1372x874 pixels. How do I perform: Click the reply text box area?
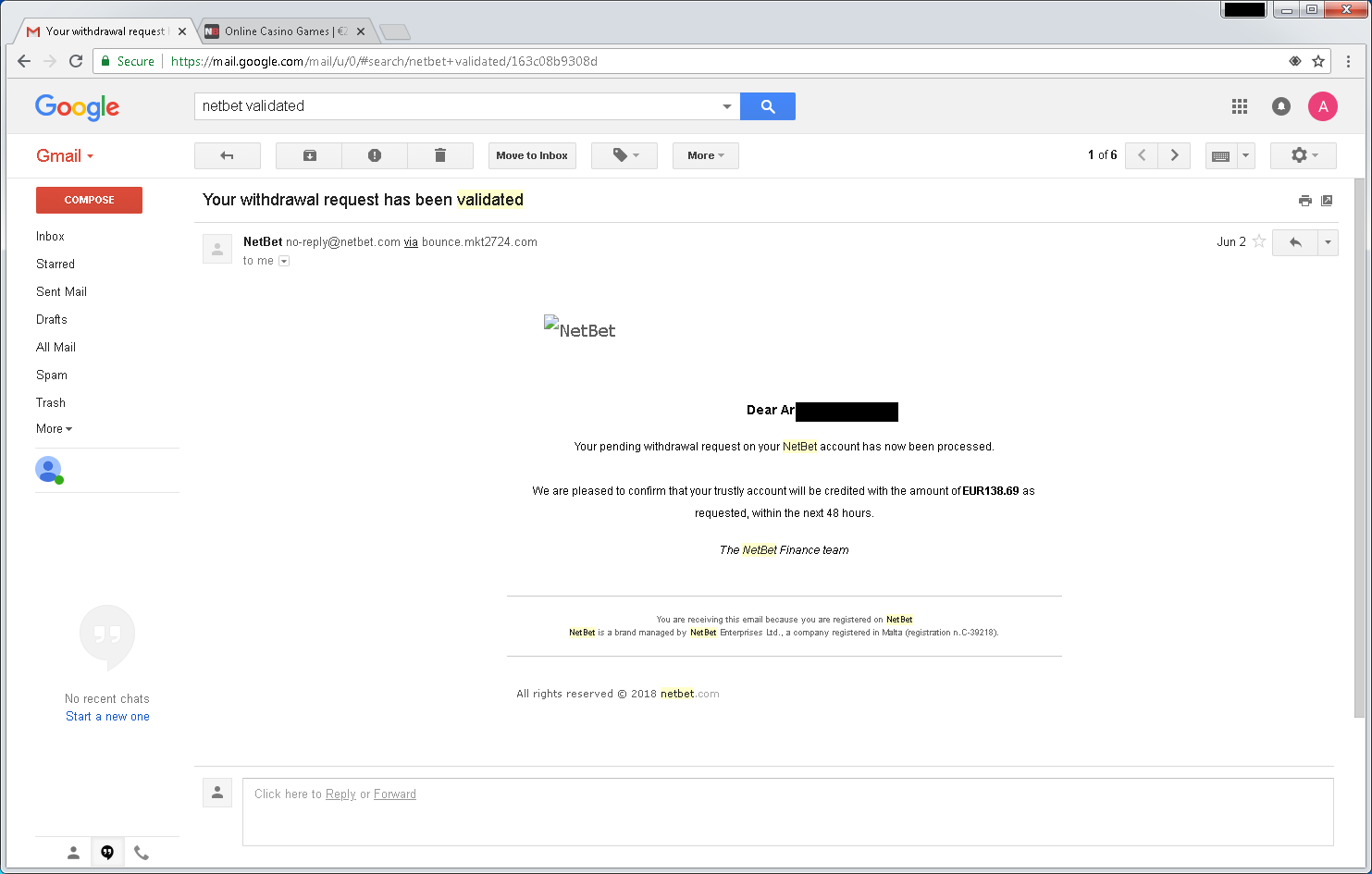[788, 812]
